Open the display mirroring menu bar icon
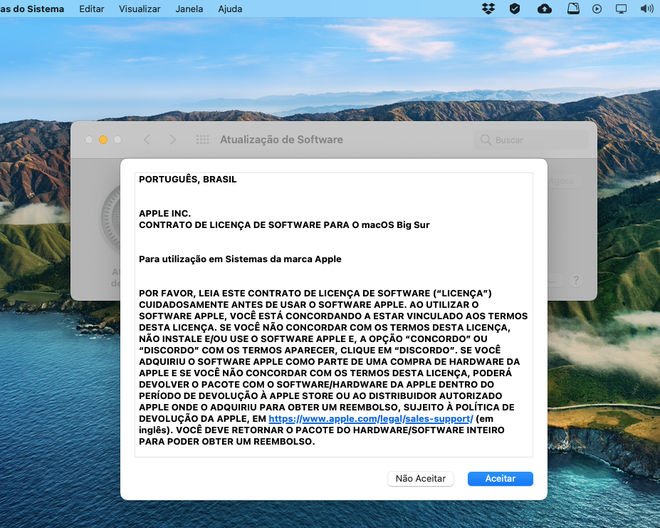Viewport: 660px width, 528px height. point(621,9)
